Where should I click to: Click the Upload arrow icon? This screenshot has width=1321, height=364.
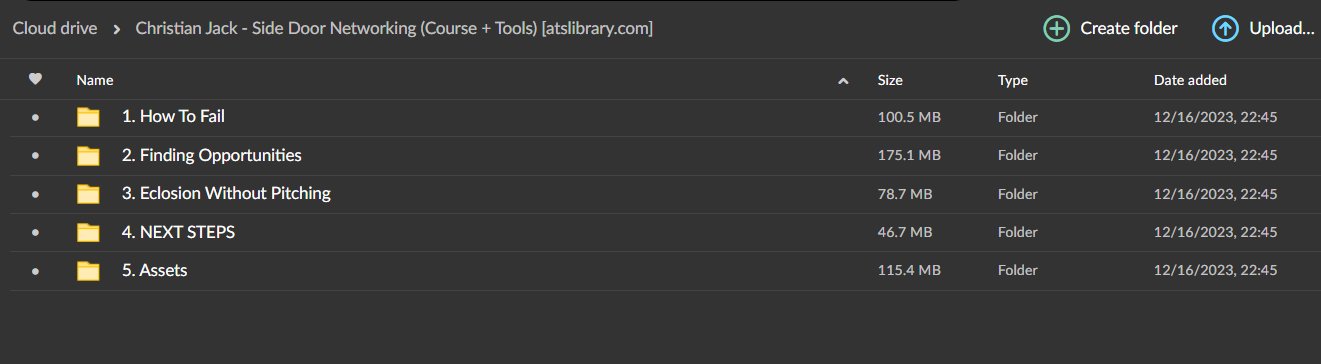[1225, 28]
